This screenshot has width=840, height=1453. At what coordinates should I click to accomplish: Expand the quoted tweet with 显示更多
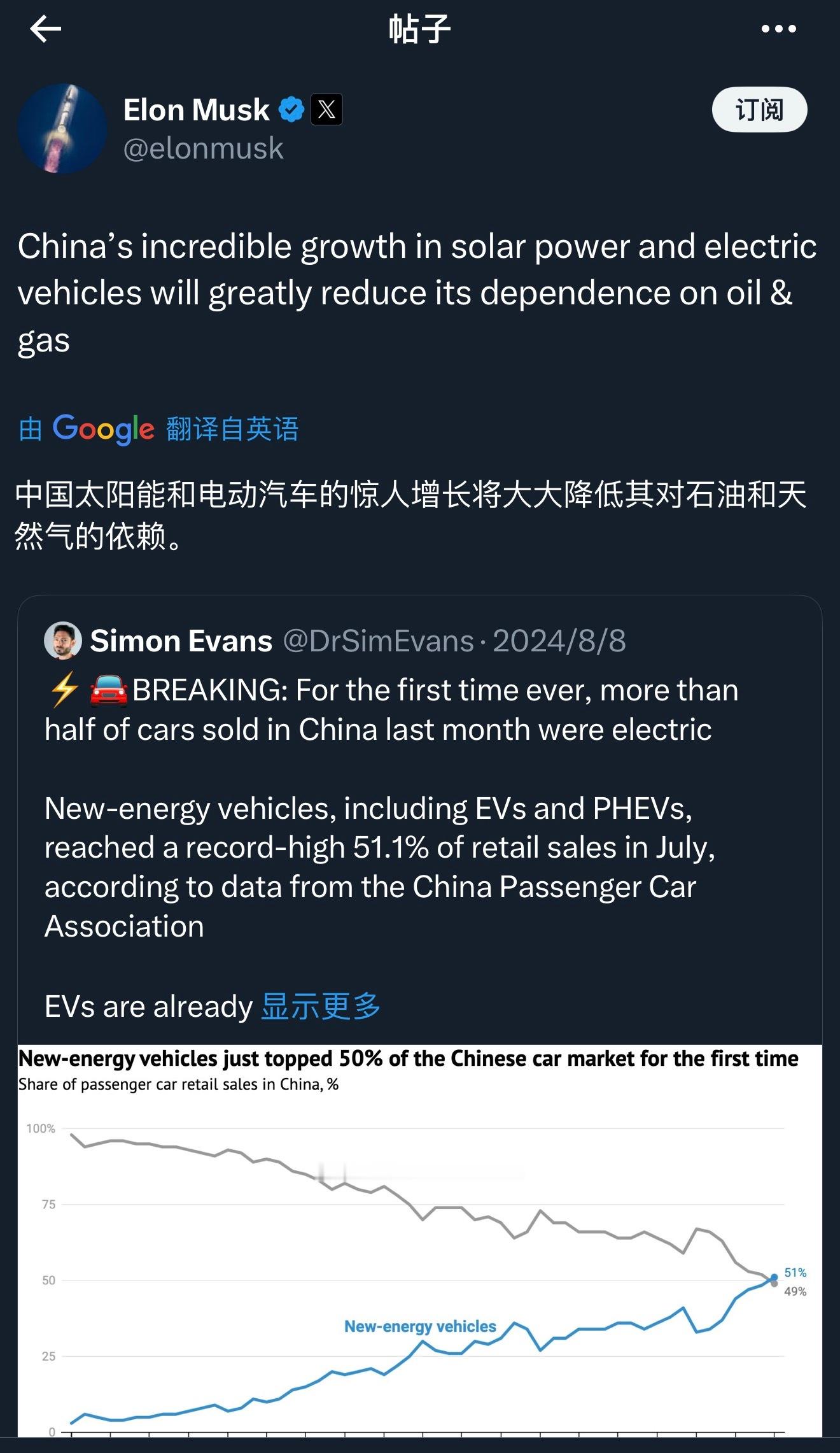[x=319, y=1005]
